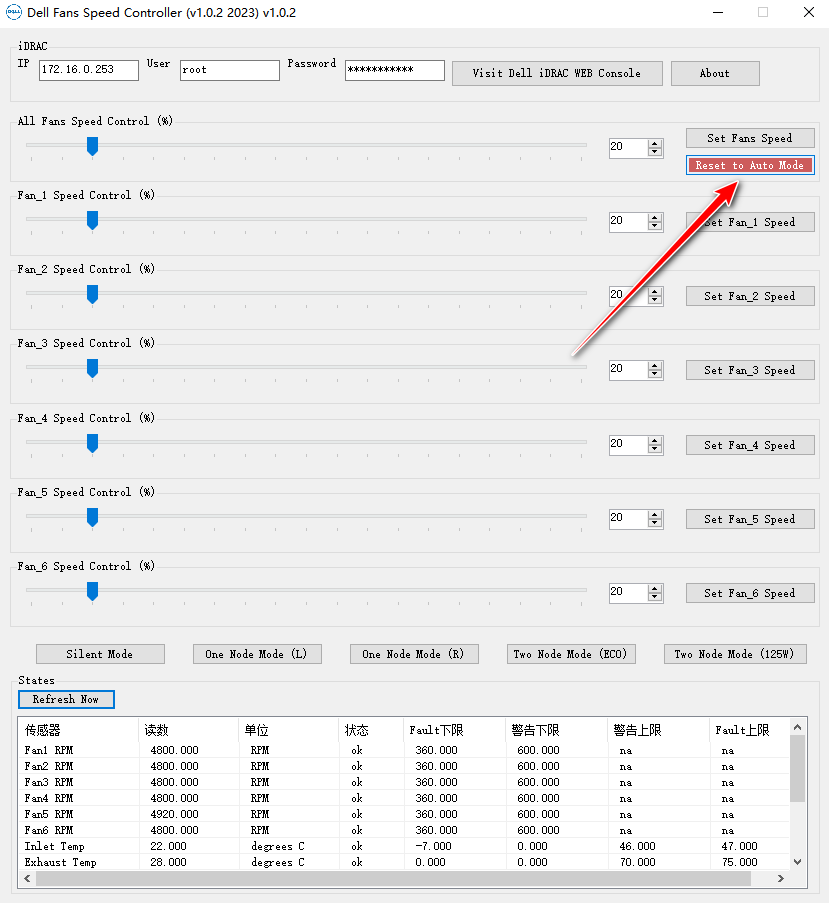Decrease Fan_4 speed with down arrow

655,449
